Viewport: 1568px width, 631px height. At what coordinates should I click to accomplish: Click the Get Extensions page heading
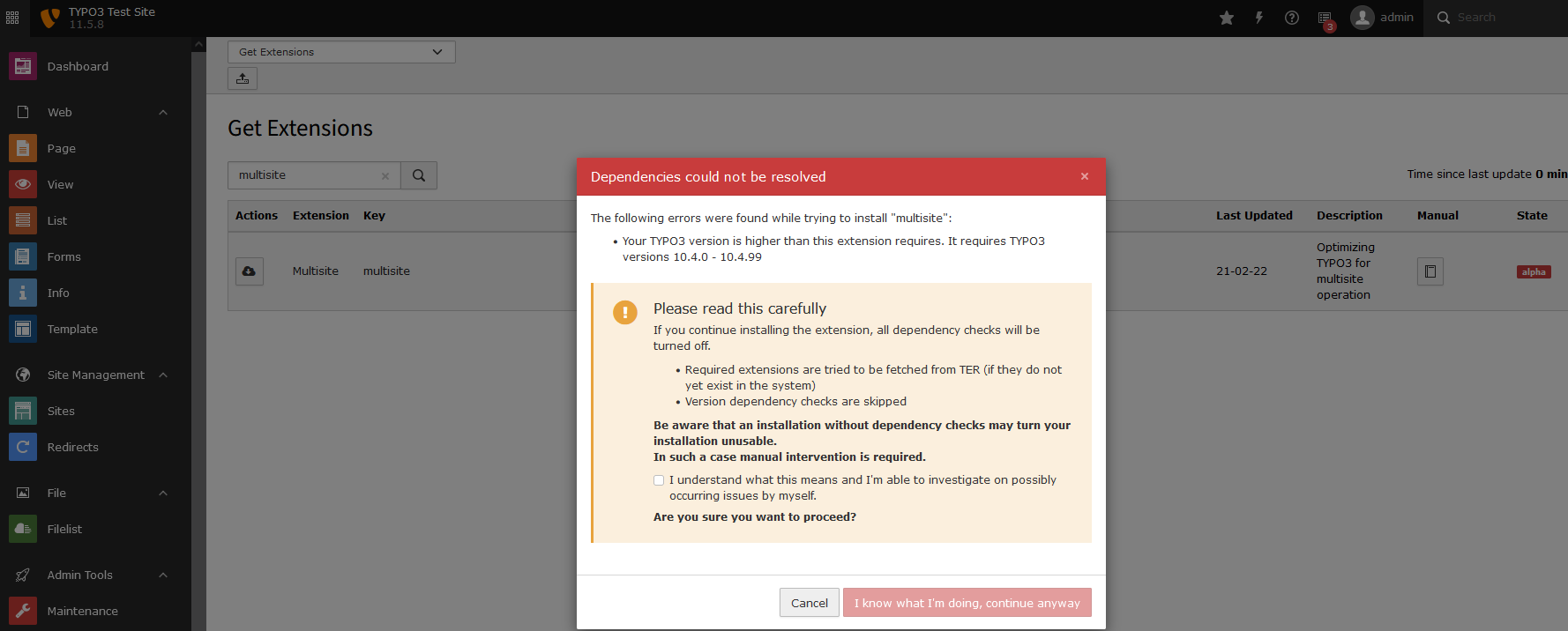[x=301, y=129]
